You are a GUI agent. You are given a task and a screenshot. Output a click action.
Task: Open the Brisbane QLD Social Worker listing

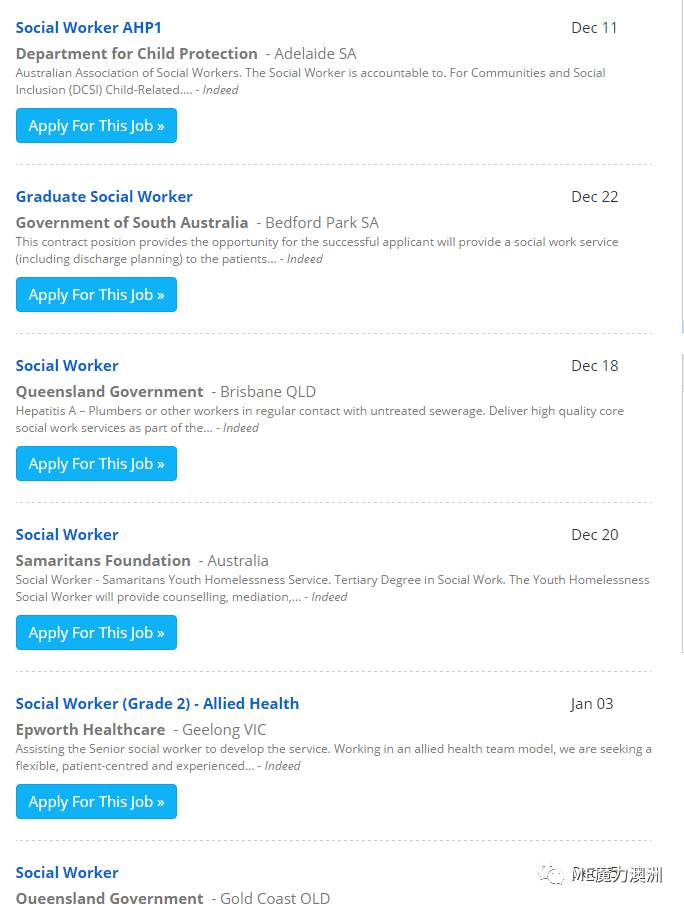pos(67,366)
